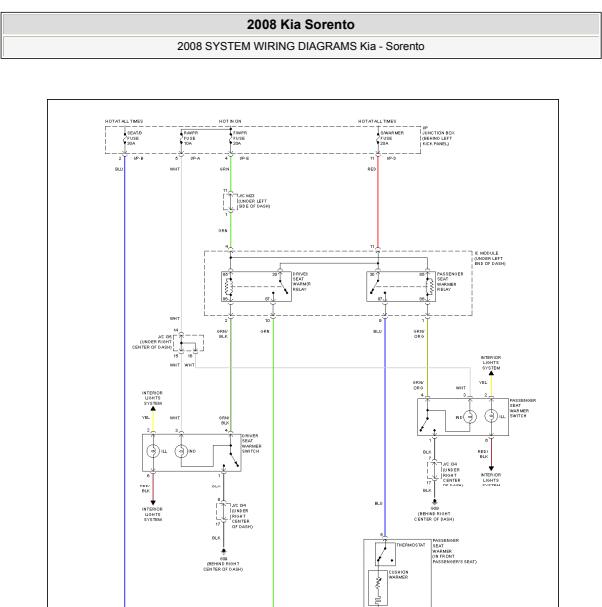Viewport: 602px width, 607px height.
Task: Click the "CUSHION WARMER" label
Action: [x=398, y=574]
